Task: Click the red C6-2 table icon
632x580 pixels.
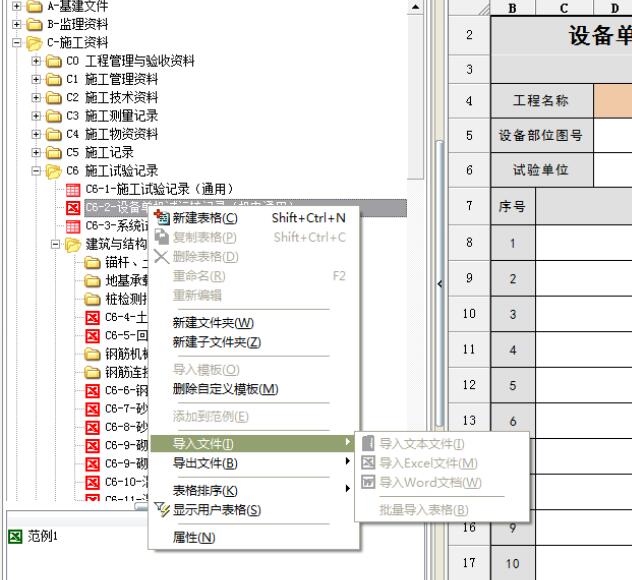Action: pyautogui.click(x=73, y=208)
